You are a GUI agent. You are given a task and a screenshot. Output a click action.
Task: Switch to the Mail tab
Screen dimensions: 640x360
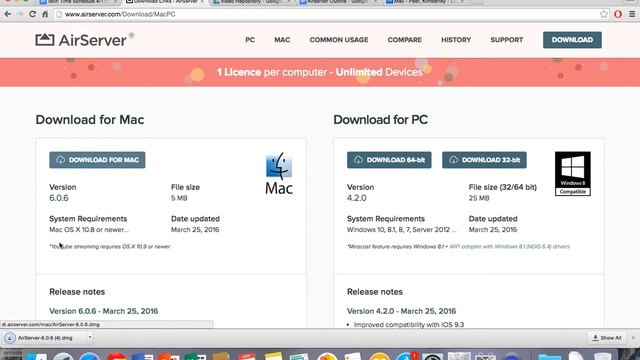pyautogui.click(x=424, y=2)
